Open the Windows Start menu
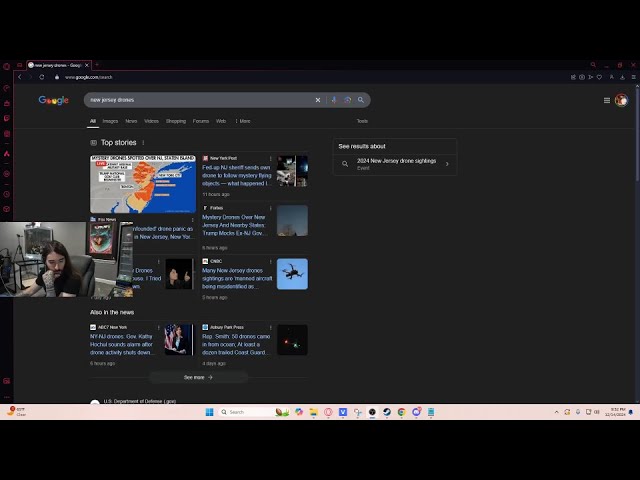The width and height of the screenshot is (640, 480). point(210,412)
